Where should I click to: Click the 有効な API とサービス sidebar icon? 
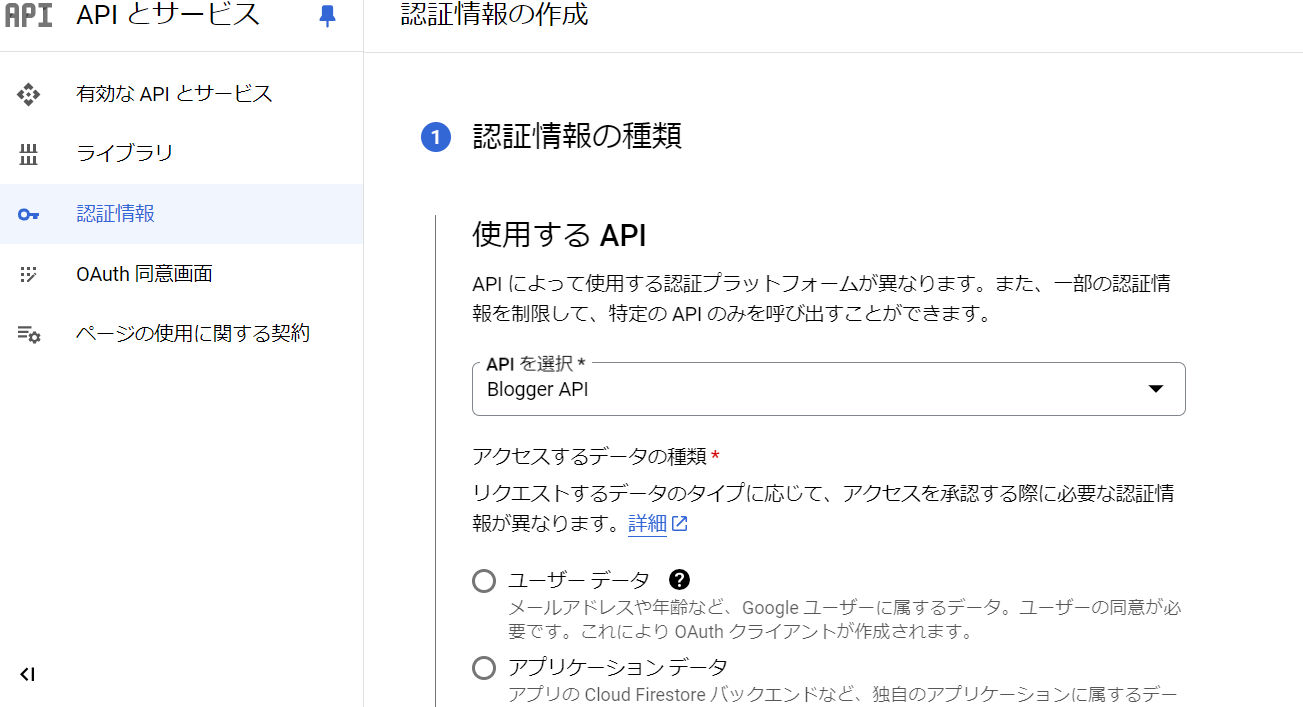[x=28, y=93]
